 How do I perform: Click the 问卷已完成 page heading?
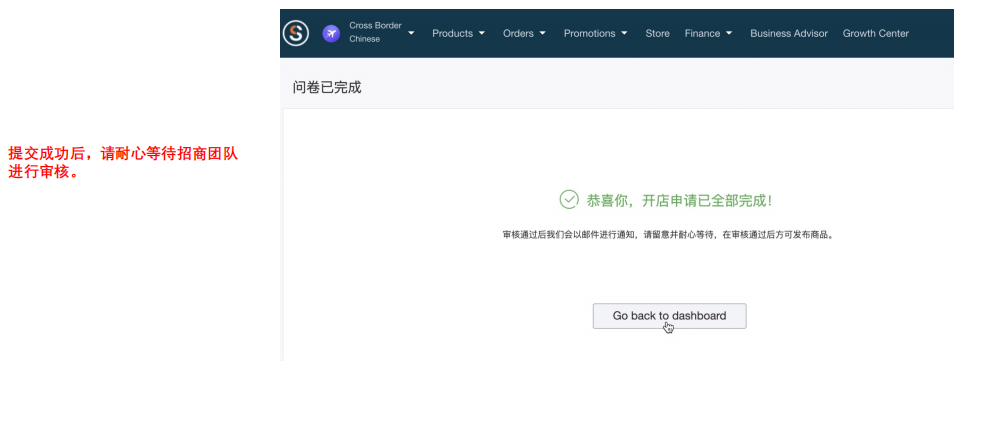tap(327, 87)
